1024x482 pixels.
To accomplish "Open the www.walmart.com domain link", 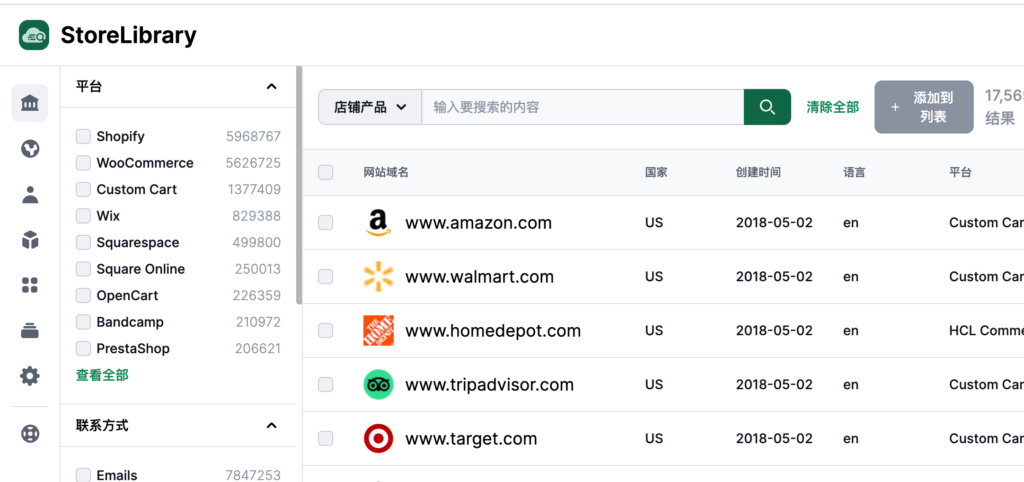I will (x=479, y=277).
